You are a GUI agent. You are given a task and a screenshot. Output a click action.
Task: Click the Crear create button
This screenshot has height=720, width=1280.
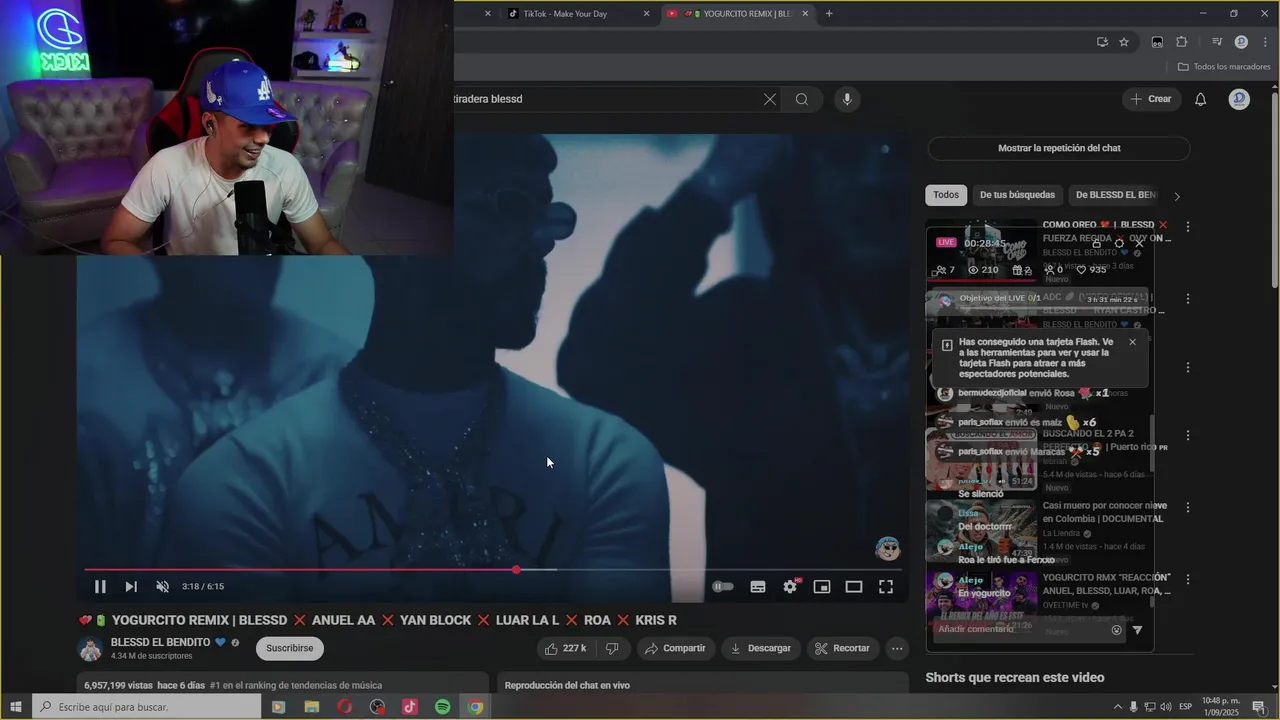pyautogui.click(x=1151, y=99)
